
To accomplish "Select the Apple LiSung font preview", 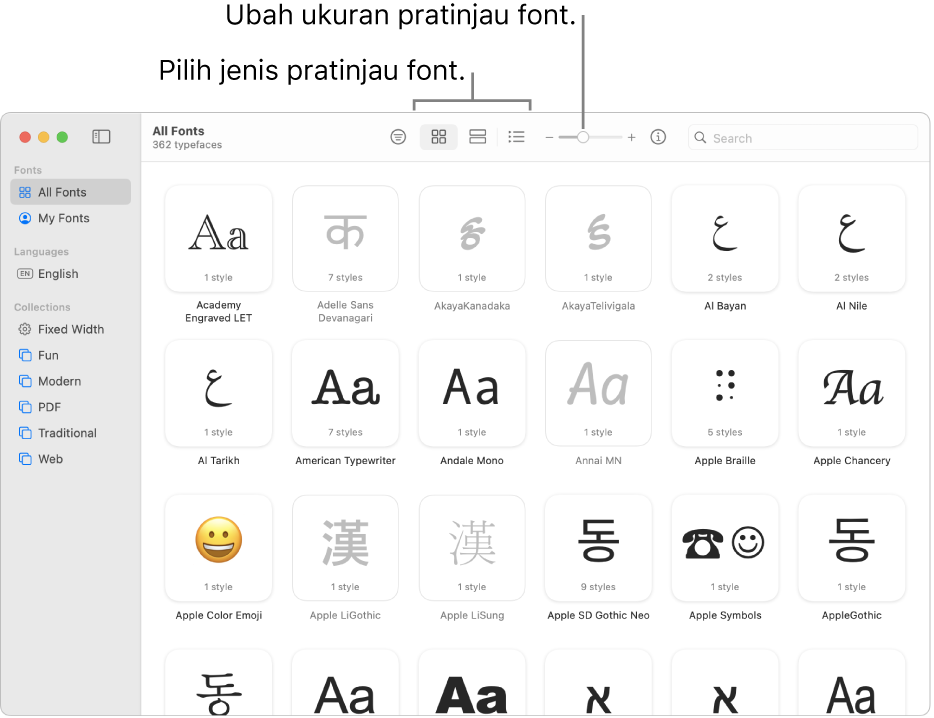I will pos(472,548).
